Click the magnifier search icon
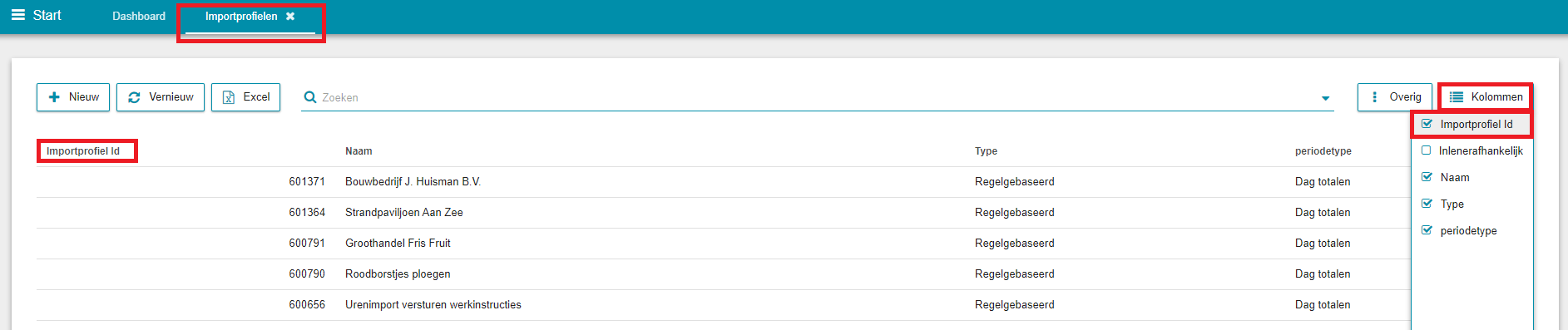Viewport: 1568px width, 330px height. [x=310, y=97]
